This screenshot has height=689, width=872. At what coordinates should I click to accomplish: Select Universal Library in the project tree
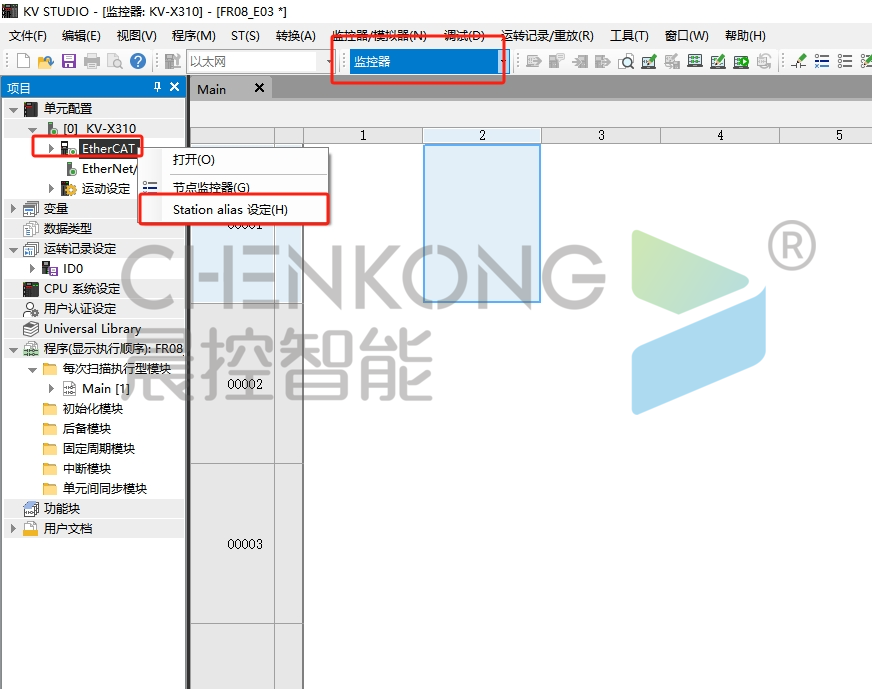coord(92,329)
